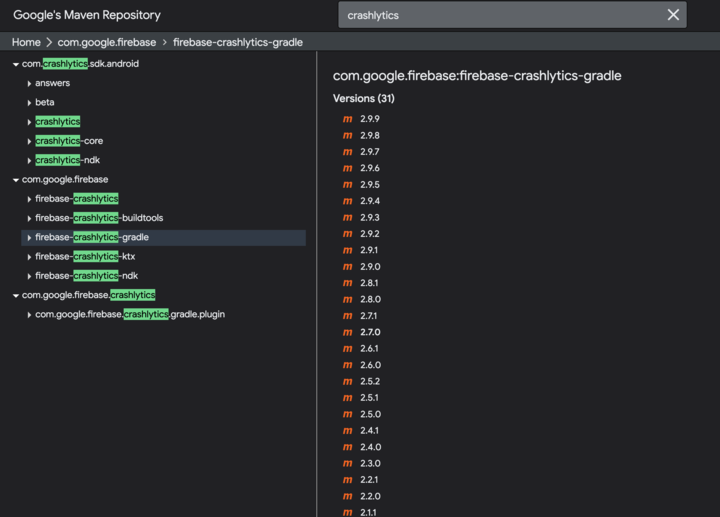Viewport: 720px width, 517px height.
Task: Collapse the com.crashlytics.sdk.android group
Action: pos(16,64)
